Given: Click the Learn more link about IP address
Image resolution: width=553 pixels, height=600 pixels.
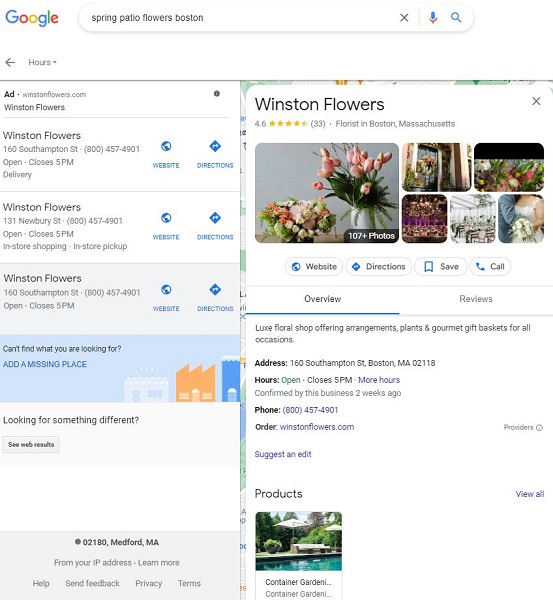Looking at the screenshot, I should [158, 562].
